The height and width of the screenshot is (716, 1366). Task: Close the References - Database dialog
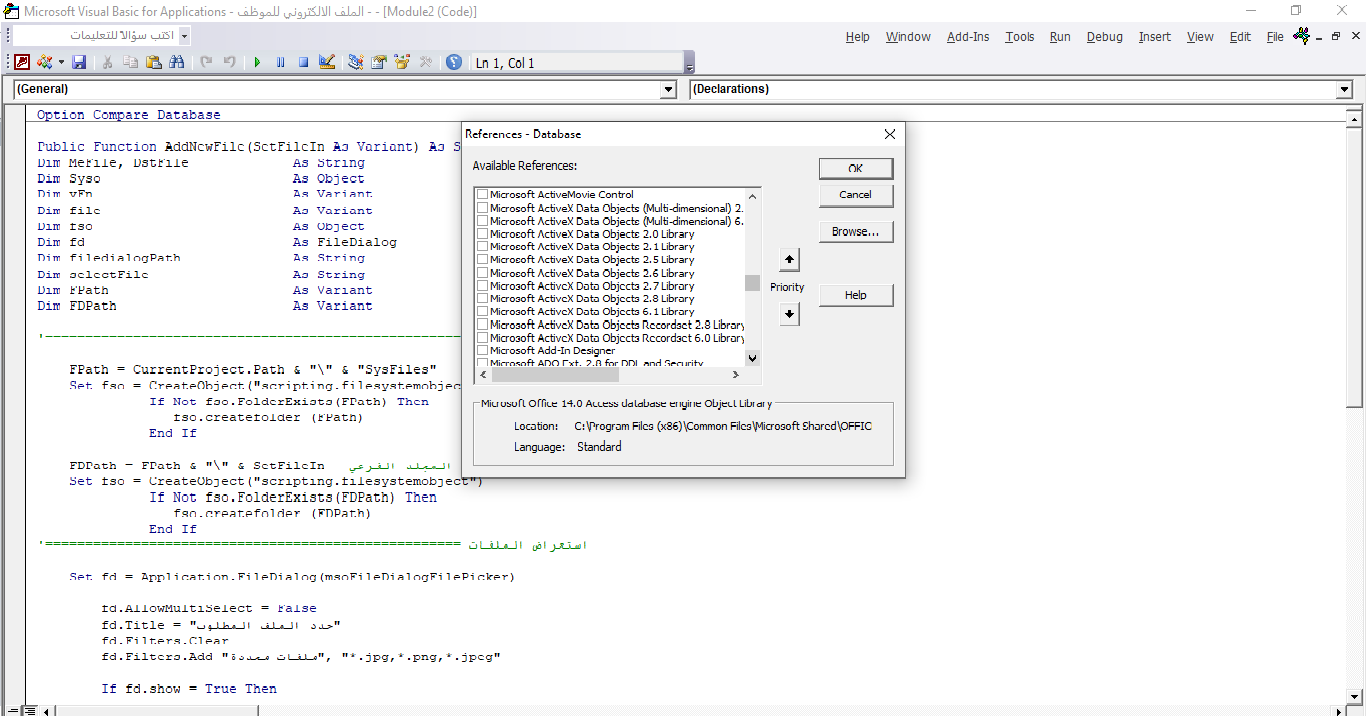click(890, 134)
